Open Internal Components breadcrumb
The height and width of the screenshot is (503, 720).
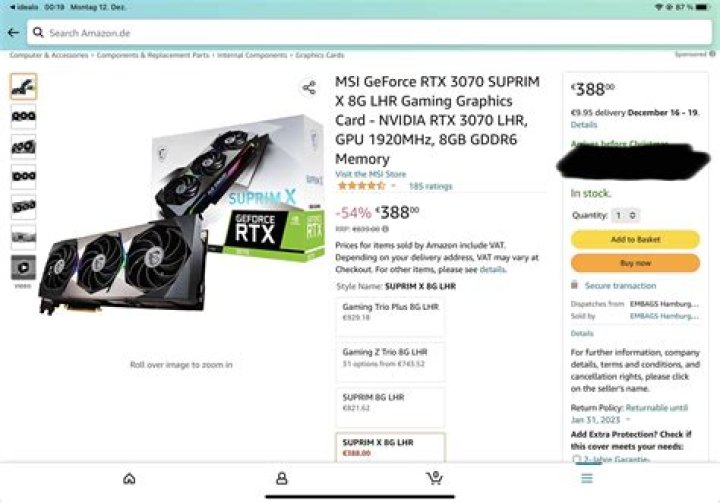click(252, 55)
